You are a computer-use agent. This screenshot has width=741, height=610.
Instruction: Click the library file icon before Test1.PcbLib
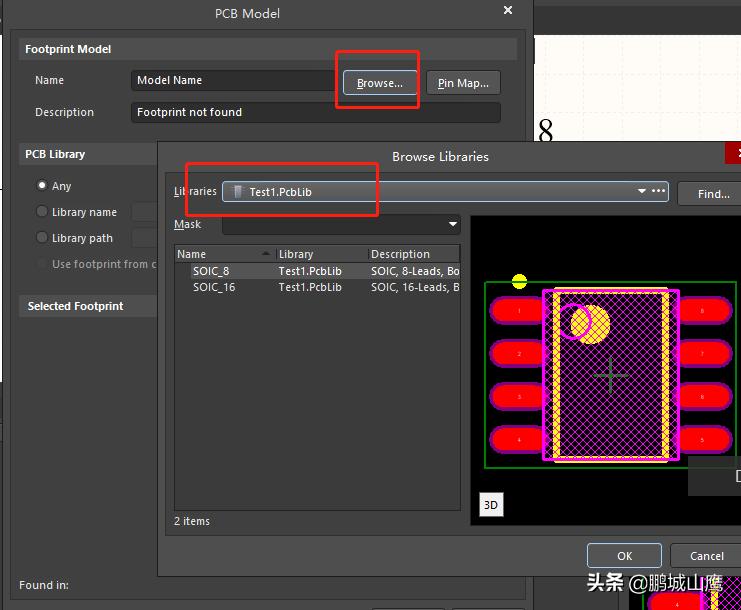(x=237, y=192)
